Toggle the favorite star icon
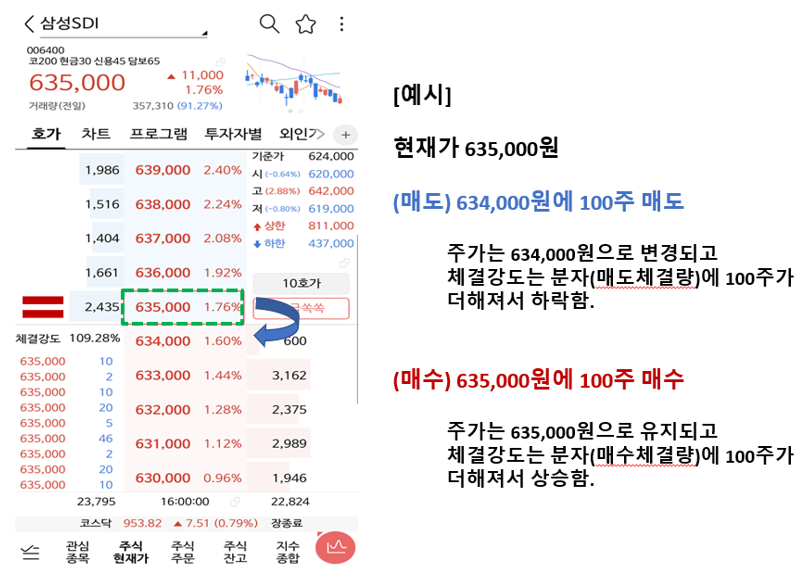 coord(306,24)
